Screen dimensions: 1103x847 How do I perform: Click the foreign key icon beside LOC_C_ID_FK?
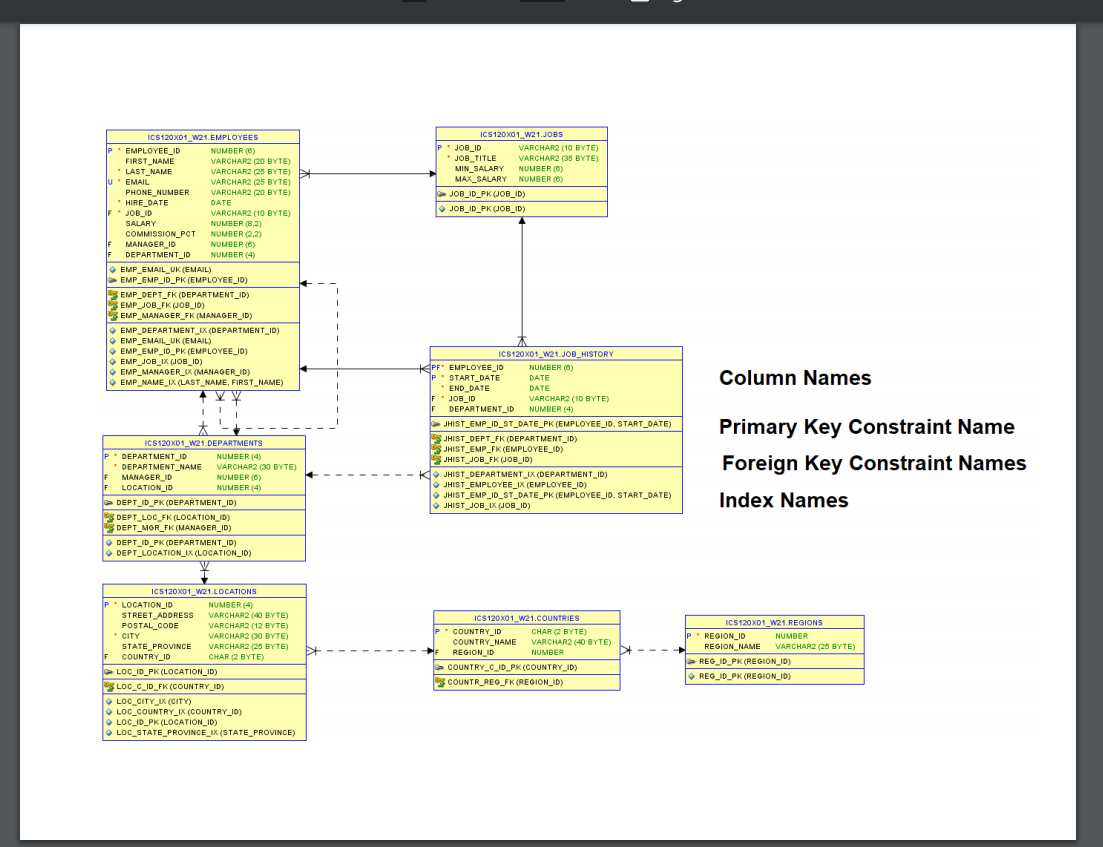coord(108,687)
